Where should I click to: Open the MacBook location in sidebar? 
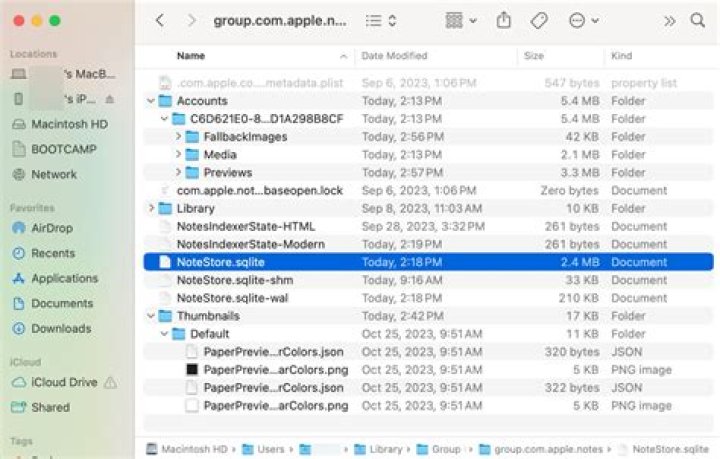[x=63, y=73]
